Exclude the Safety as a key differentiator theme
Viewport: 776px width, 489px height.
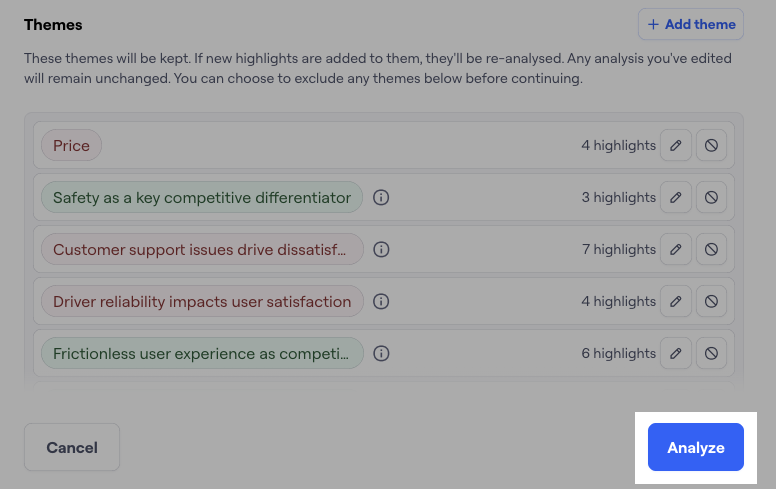pyautogui.click(x=711, y=198)
